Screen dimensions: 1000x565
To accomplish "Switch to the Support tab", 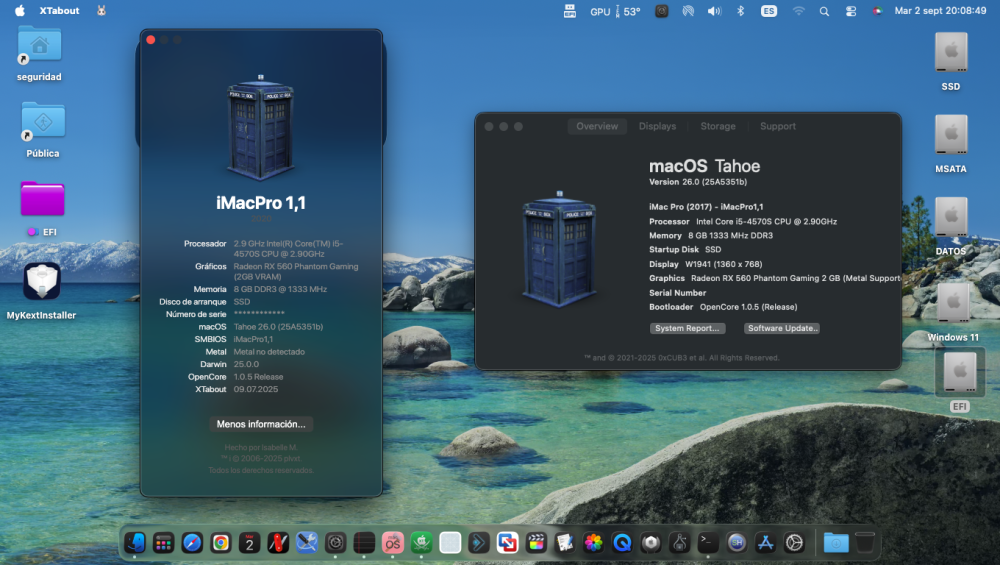I will (x=777, y=126).
